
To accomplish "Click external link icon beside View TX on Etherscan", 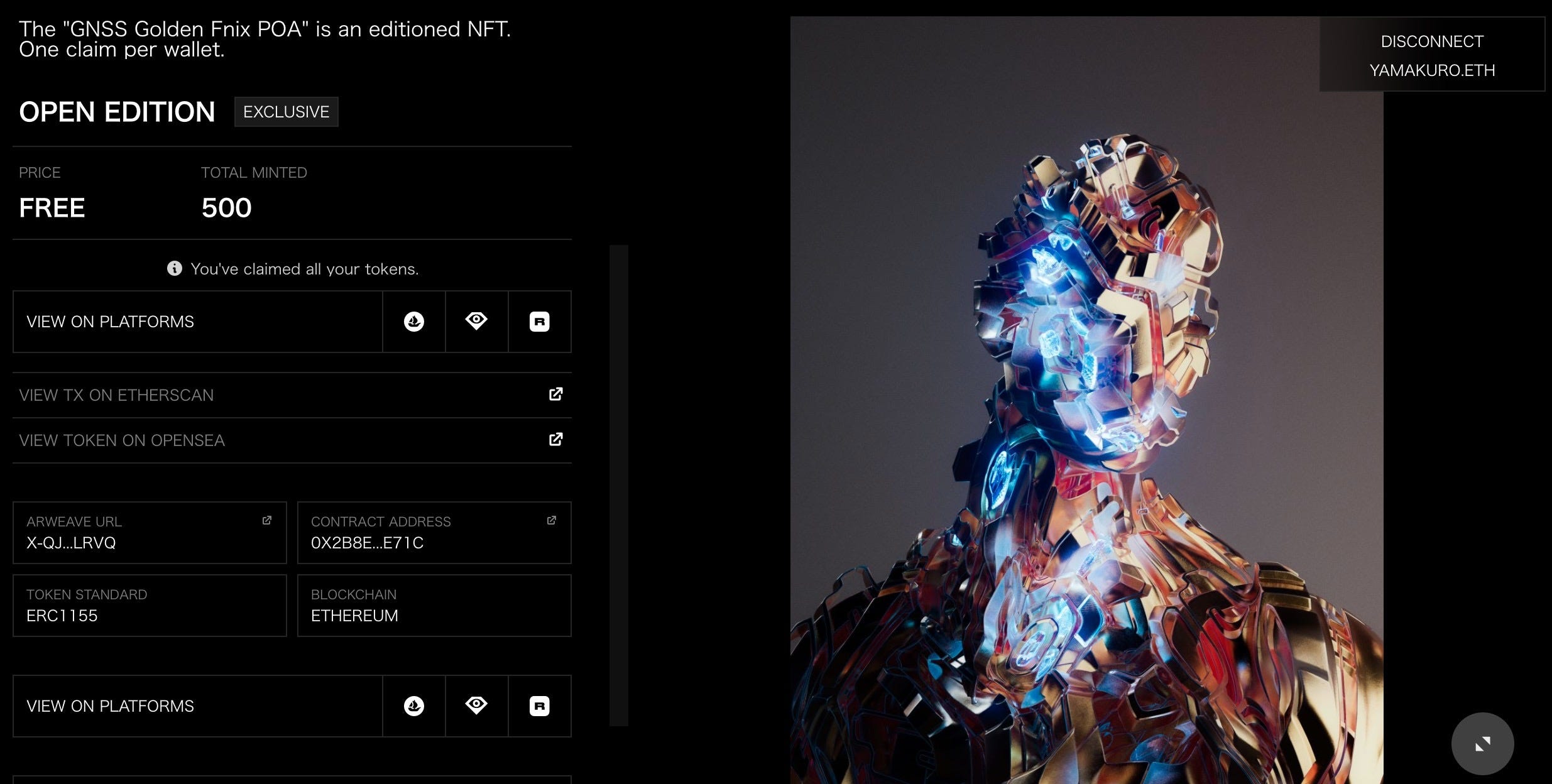I will tap(556, 394).
